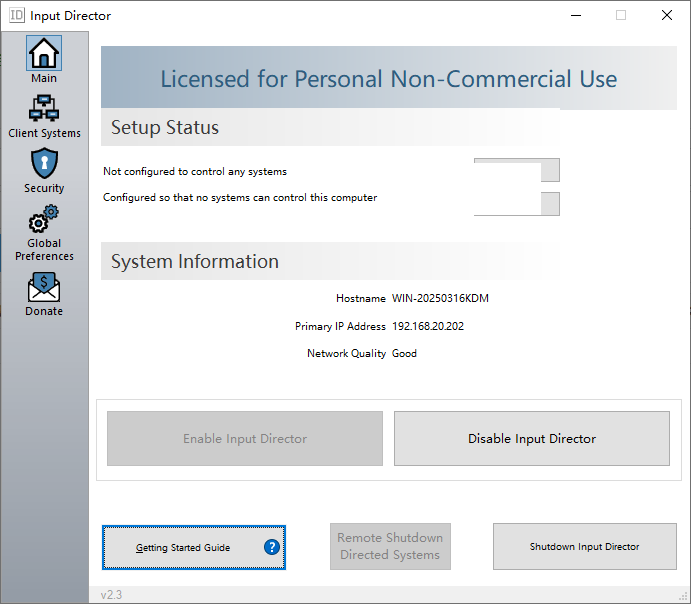Screen dimensions: 691x604
Task: Open the Main home icon
Action: click(x=44, y=53)
